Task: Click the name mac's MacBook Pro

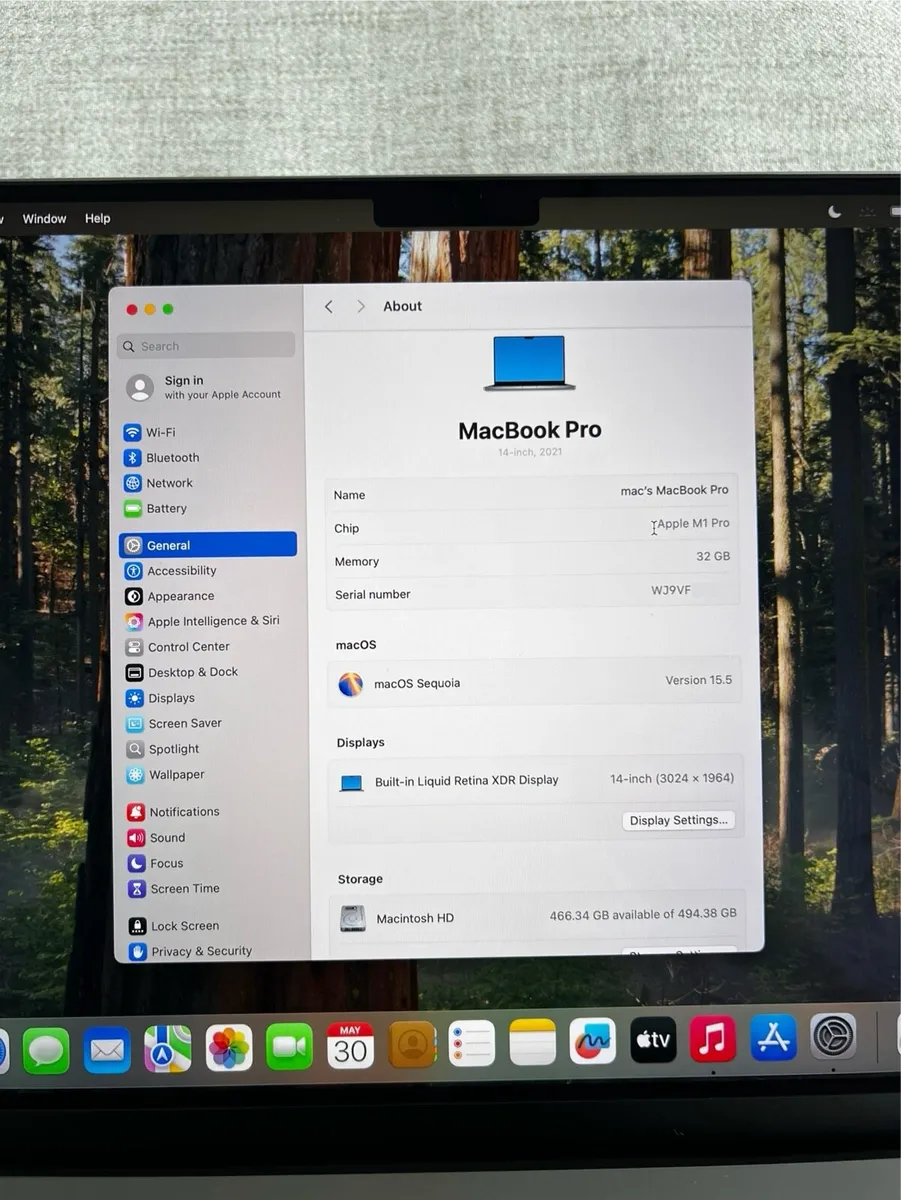Action: (x=674, y=490)
